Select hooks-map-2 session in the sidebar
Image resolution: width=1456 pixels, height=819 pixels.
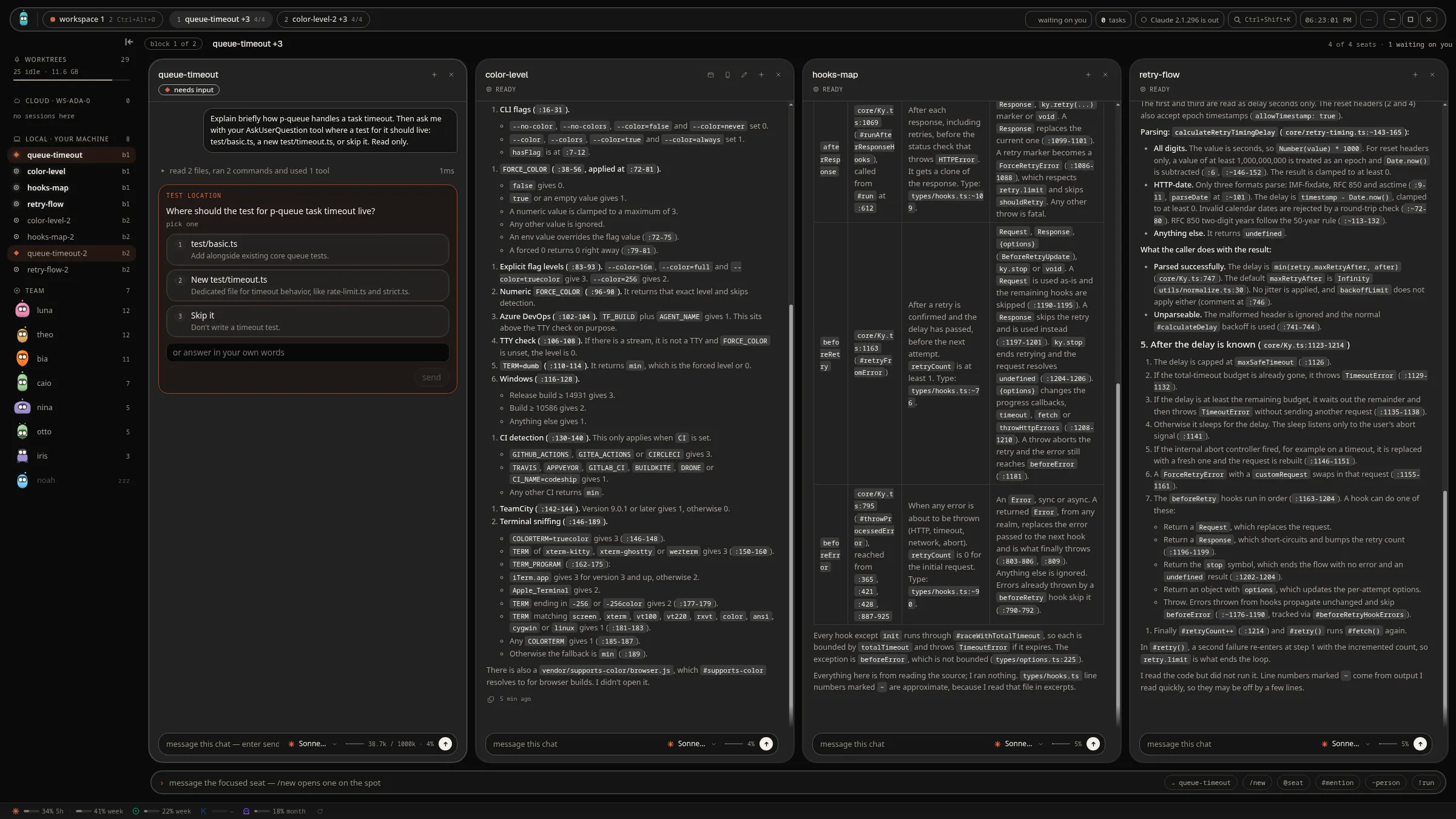(x=72, y=237)
